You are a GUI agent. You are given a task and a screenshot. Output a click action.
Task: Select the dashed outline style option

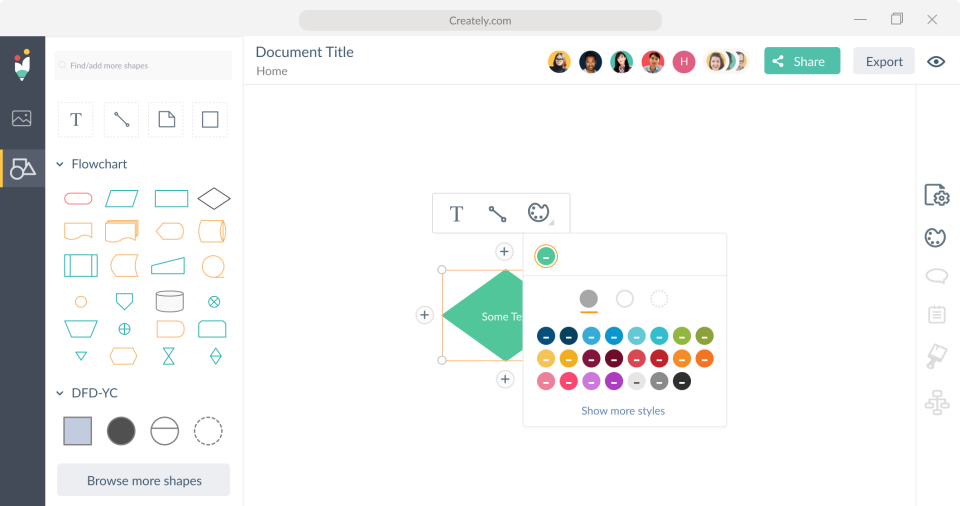(x=659, y=299)
